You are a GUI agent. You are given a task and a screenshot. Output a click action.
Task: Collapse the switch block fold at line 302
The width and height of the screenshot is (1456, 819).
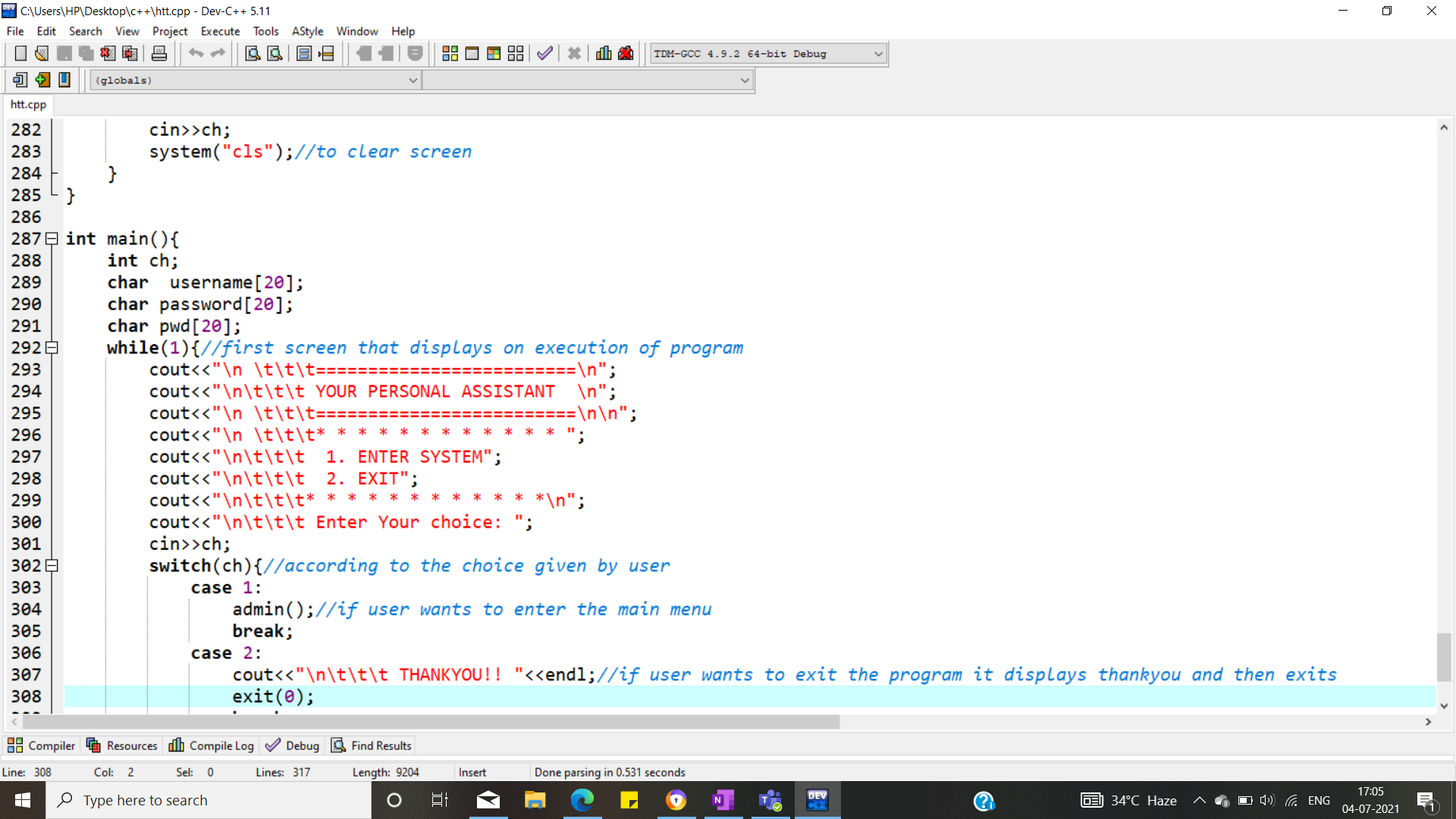point(52,566)
